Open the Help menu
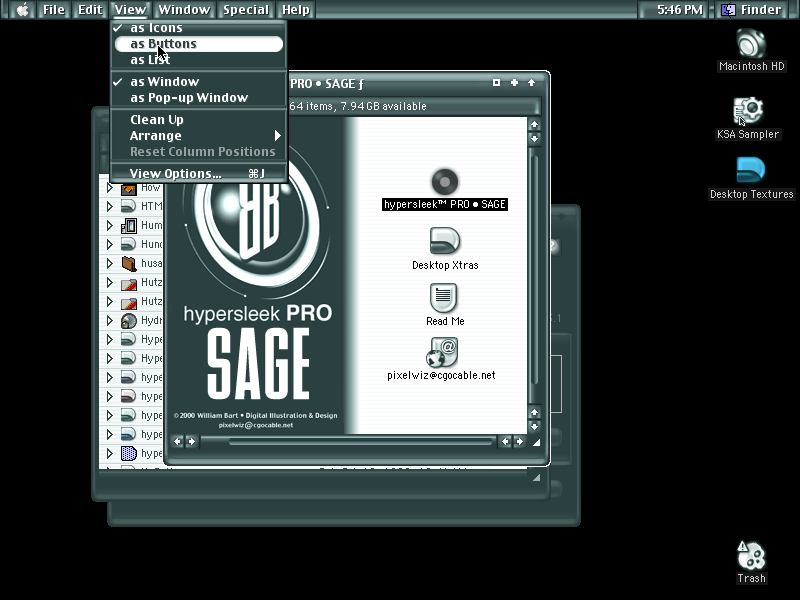Image resolution: width=800 pixels, height=600 pixels. (296, 10)
